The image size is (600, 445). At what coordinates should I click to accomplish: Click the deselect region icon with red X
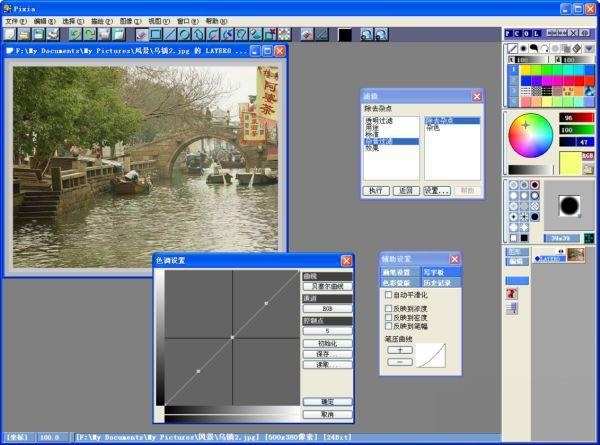click(x=270, y=35)
